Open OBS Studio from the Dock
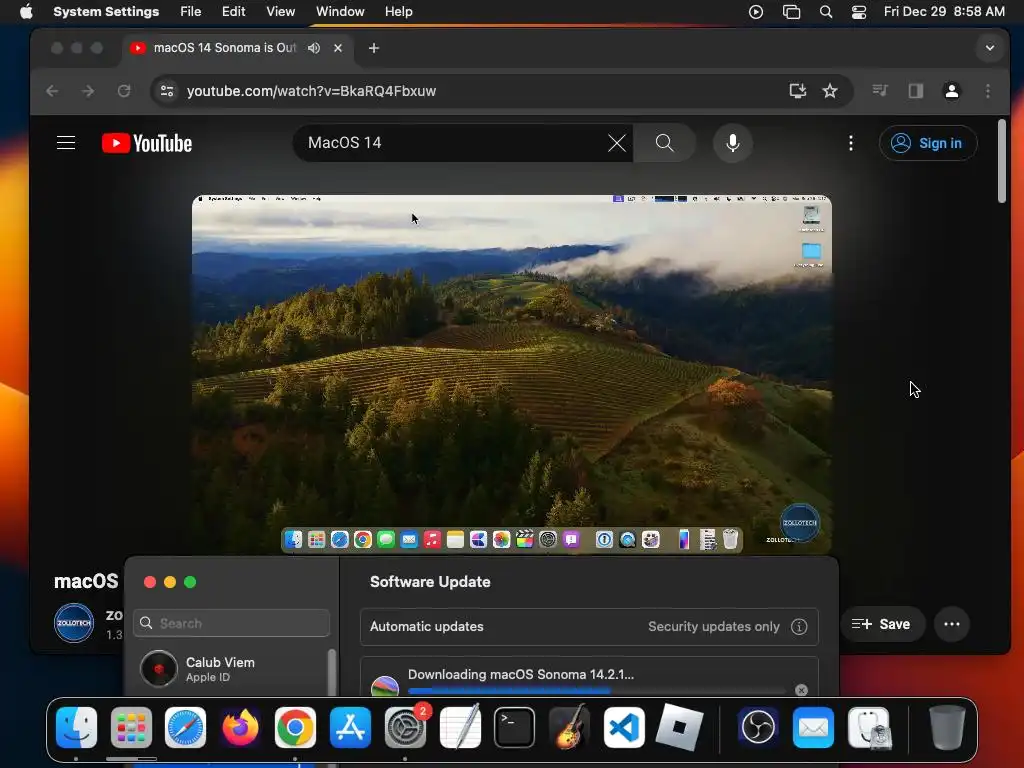The height and width of the screenshot is (768, 1024). point(758,728)
